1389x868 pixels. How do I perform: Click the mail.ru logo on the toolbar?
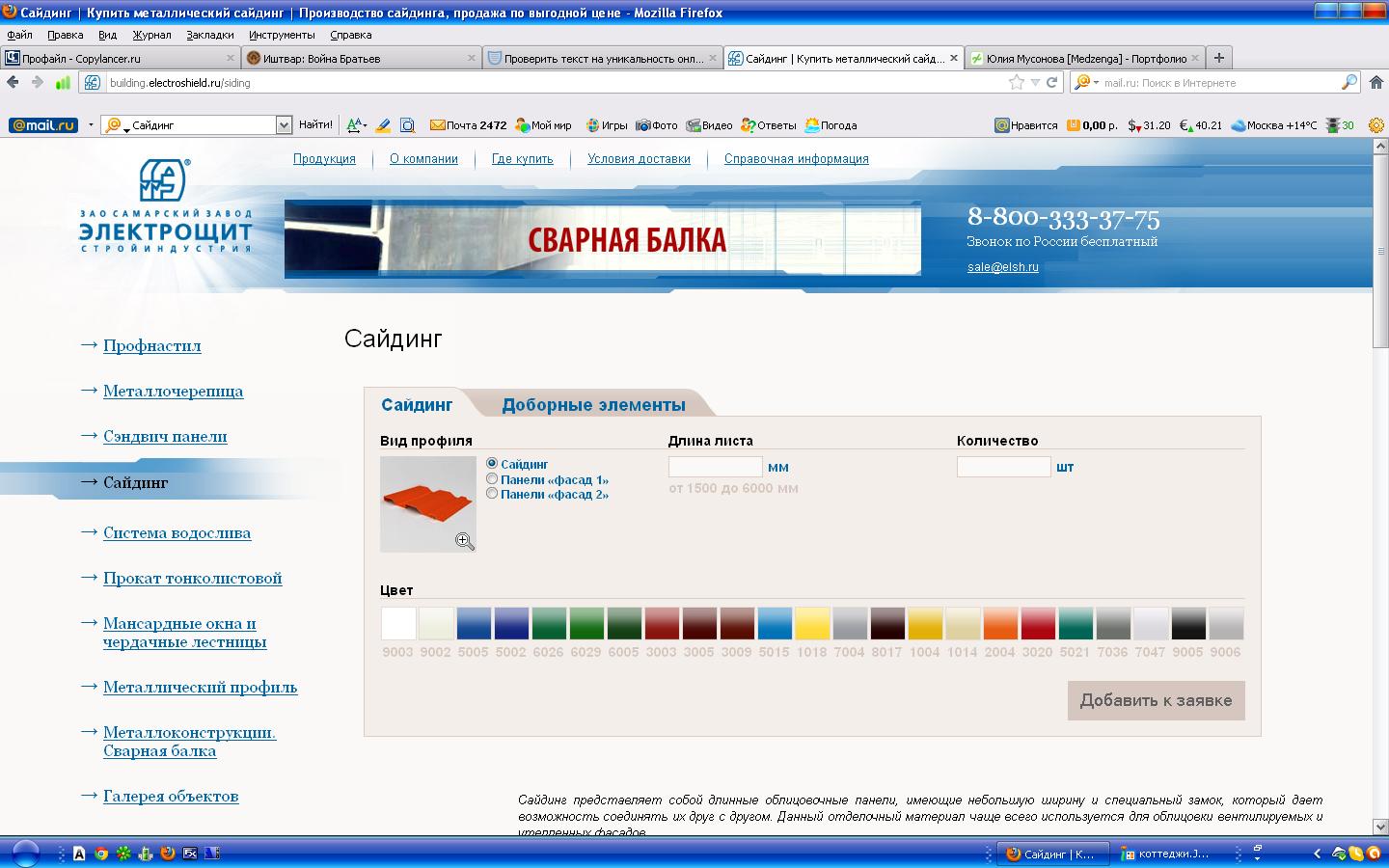[43, 125]
